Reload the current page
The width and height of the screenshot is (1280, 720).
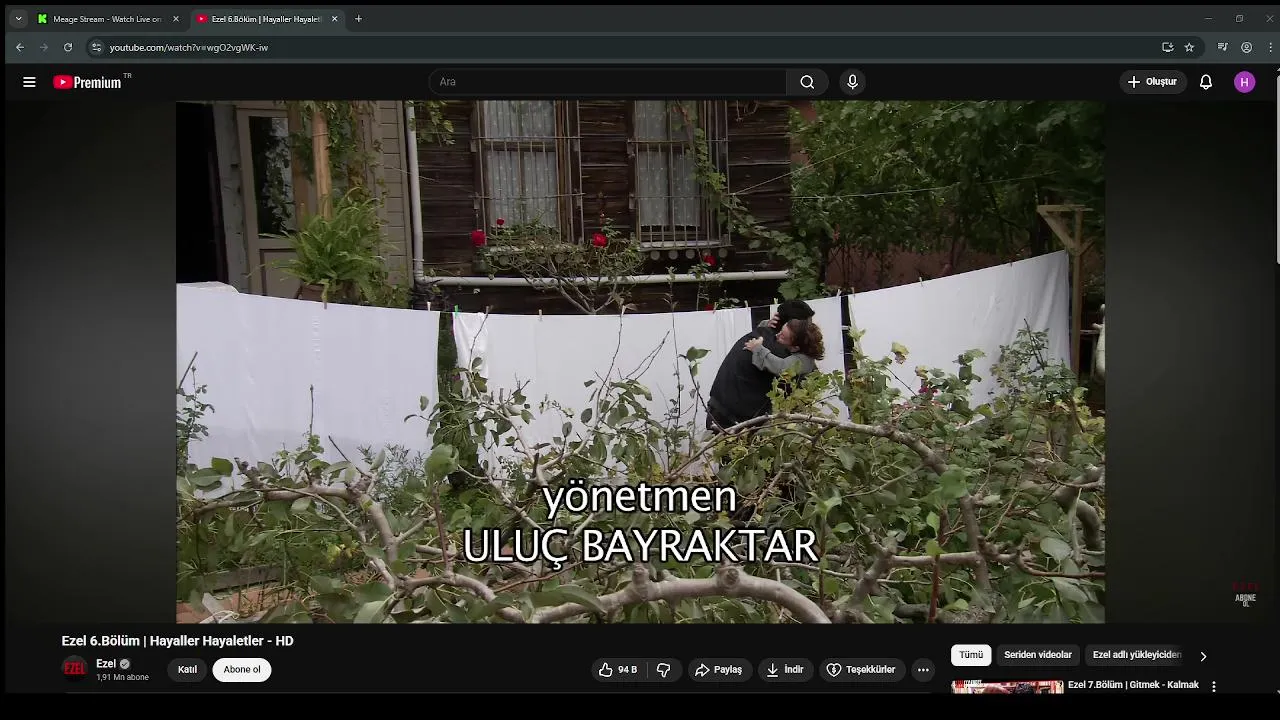coord(68,47)
